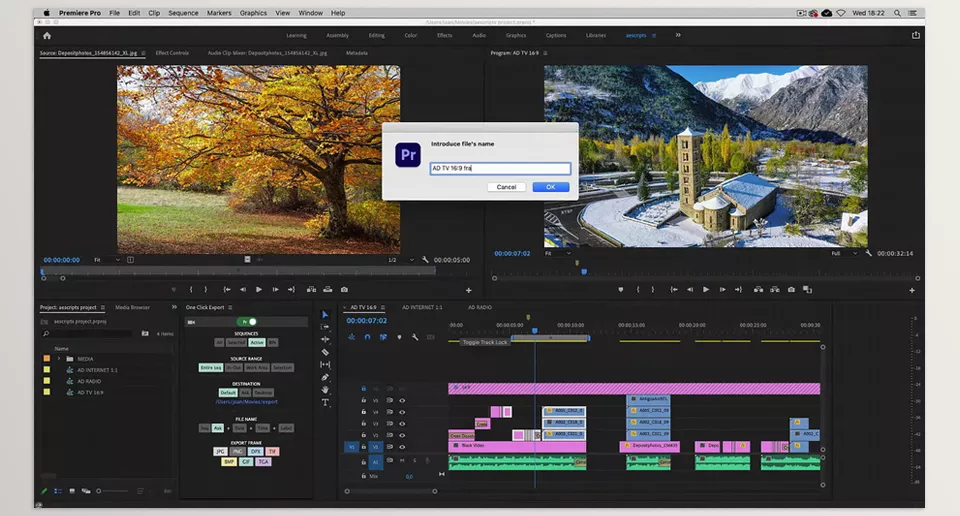The height and width of the screenshot is (516, 960).
Task: Click New Bin icon in project search bar
Action: click(145, 334)
